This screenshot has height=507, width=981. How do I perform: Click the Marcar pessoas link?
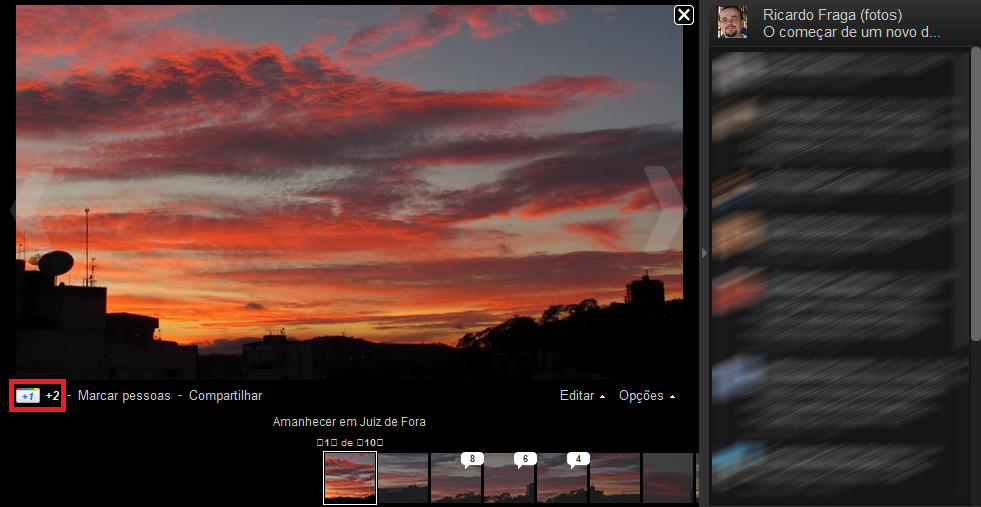124,396
